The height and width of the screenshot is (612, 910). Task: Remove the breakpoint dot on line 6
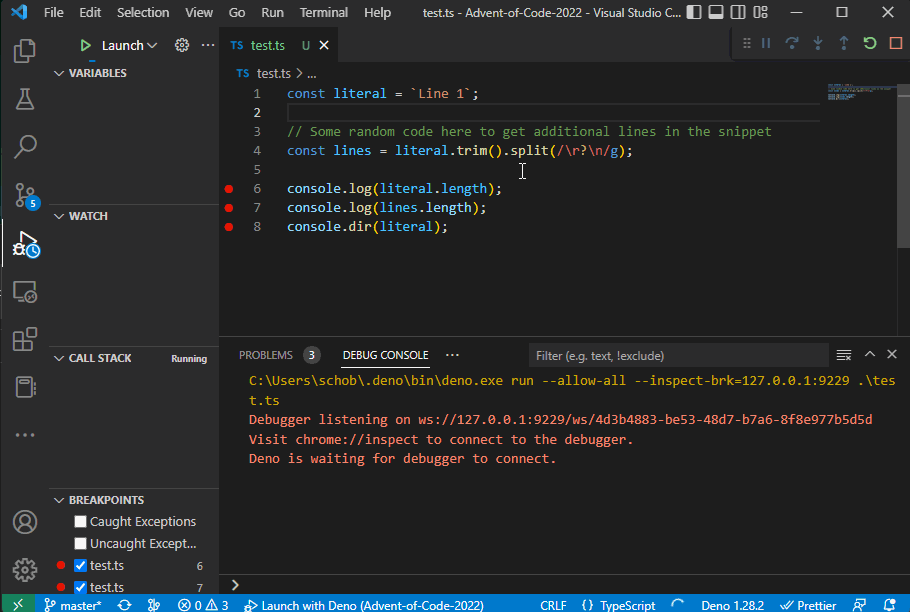coord(229,189)
